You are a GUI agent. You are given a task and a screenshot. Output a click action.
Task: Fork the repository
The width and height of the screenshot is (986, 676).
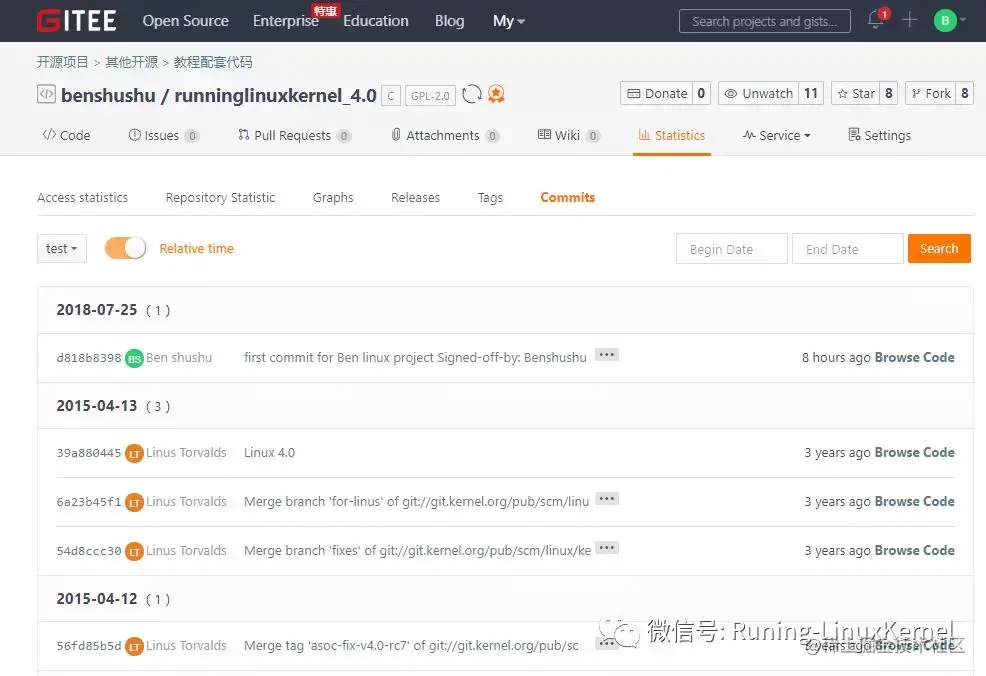(x=931, y=94)
